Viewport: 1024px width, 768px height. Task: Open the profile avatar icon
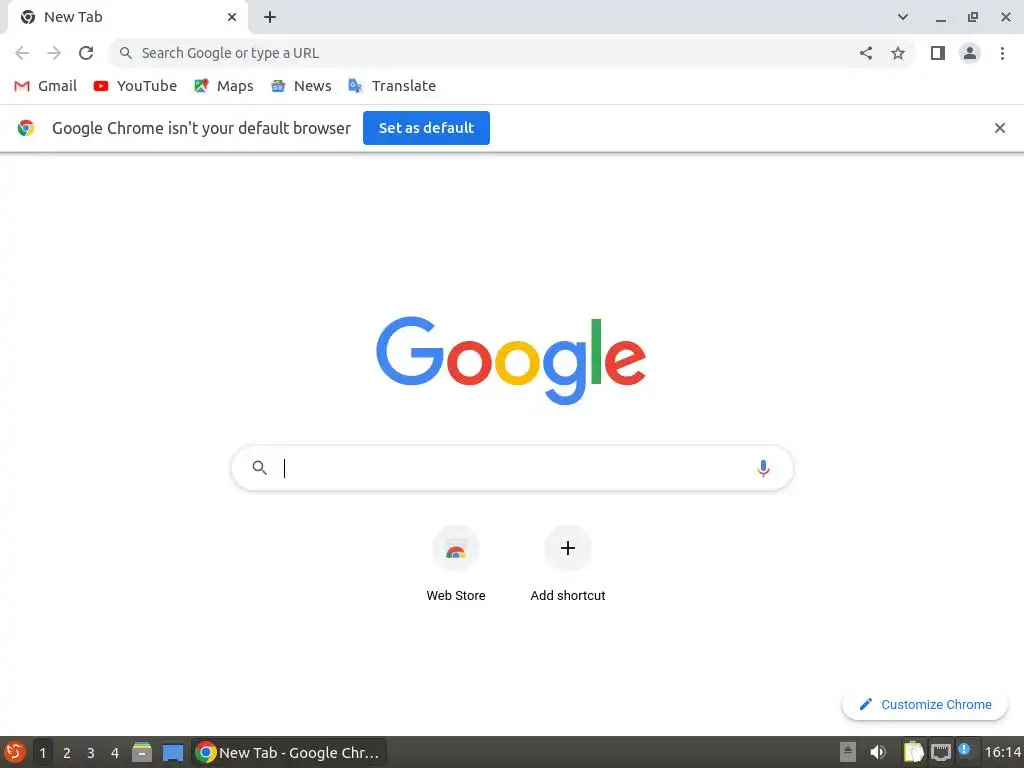[x=970, y=53]
